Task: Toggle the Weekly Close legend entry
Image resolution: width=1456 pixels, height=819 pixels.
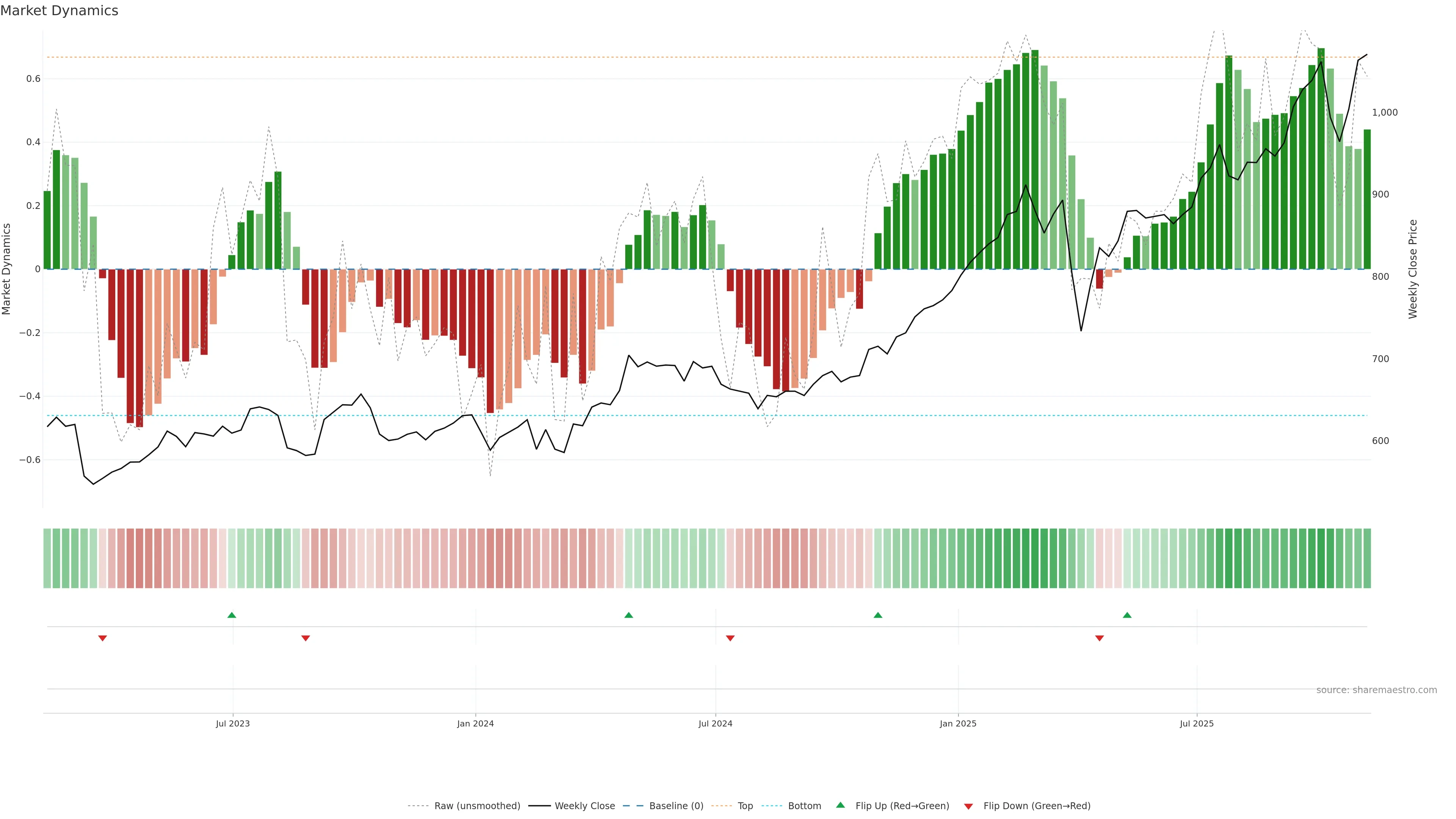Action: [x=584, y=806]
